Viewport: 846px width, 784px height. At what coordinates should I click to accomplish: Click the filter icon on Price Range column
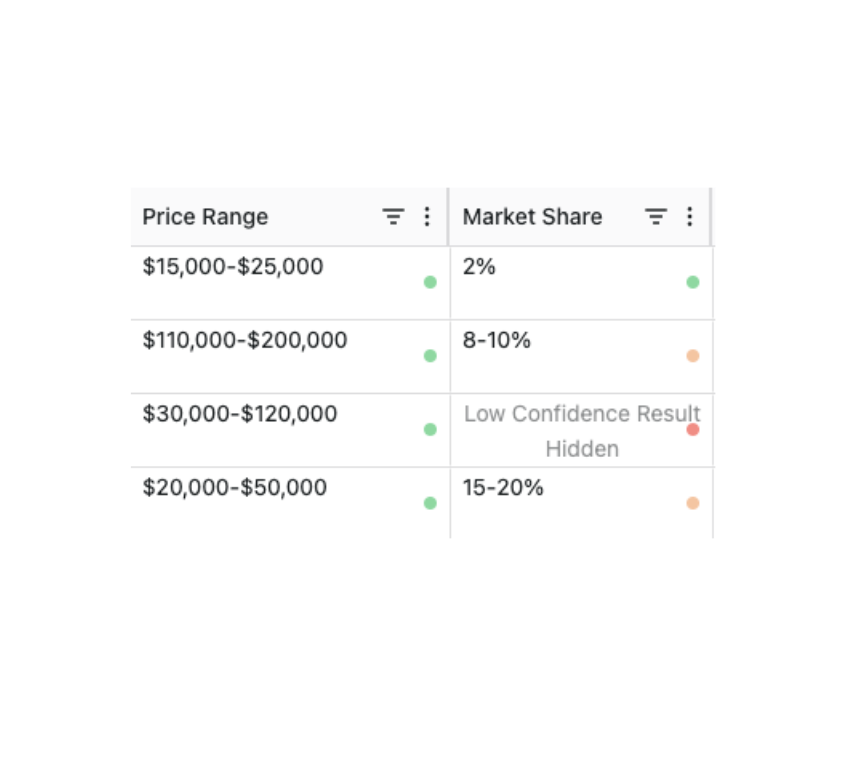pos(393,216)
